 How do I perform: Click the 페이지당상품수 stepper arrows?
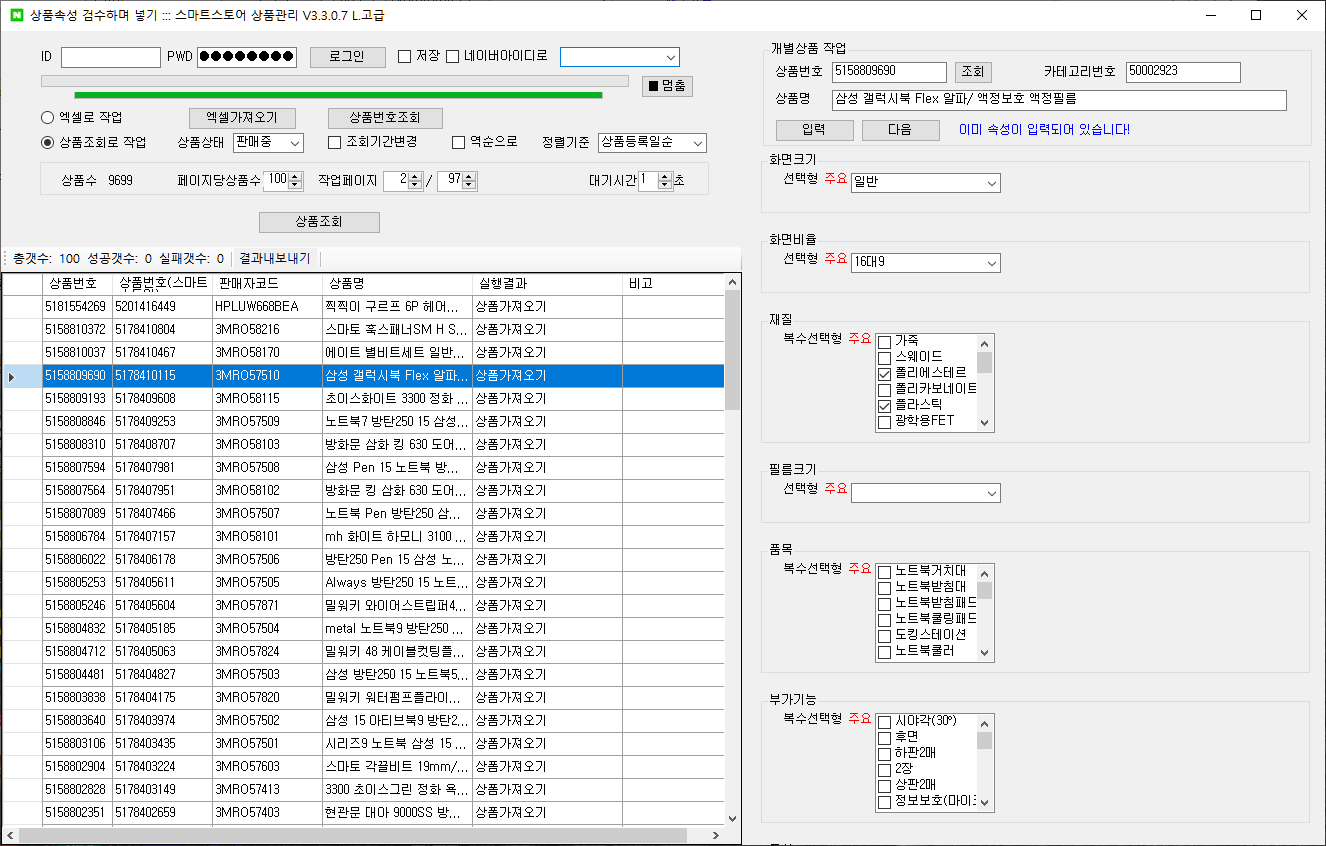[296, 181]
